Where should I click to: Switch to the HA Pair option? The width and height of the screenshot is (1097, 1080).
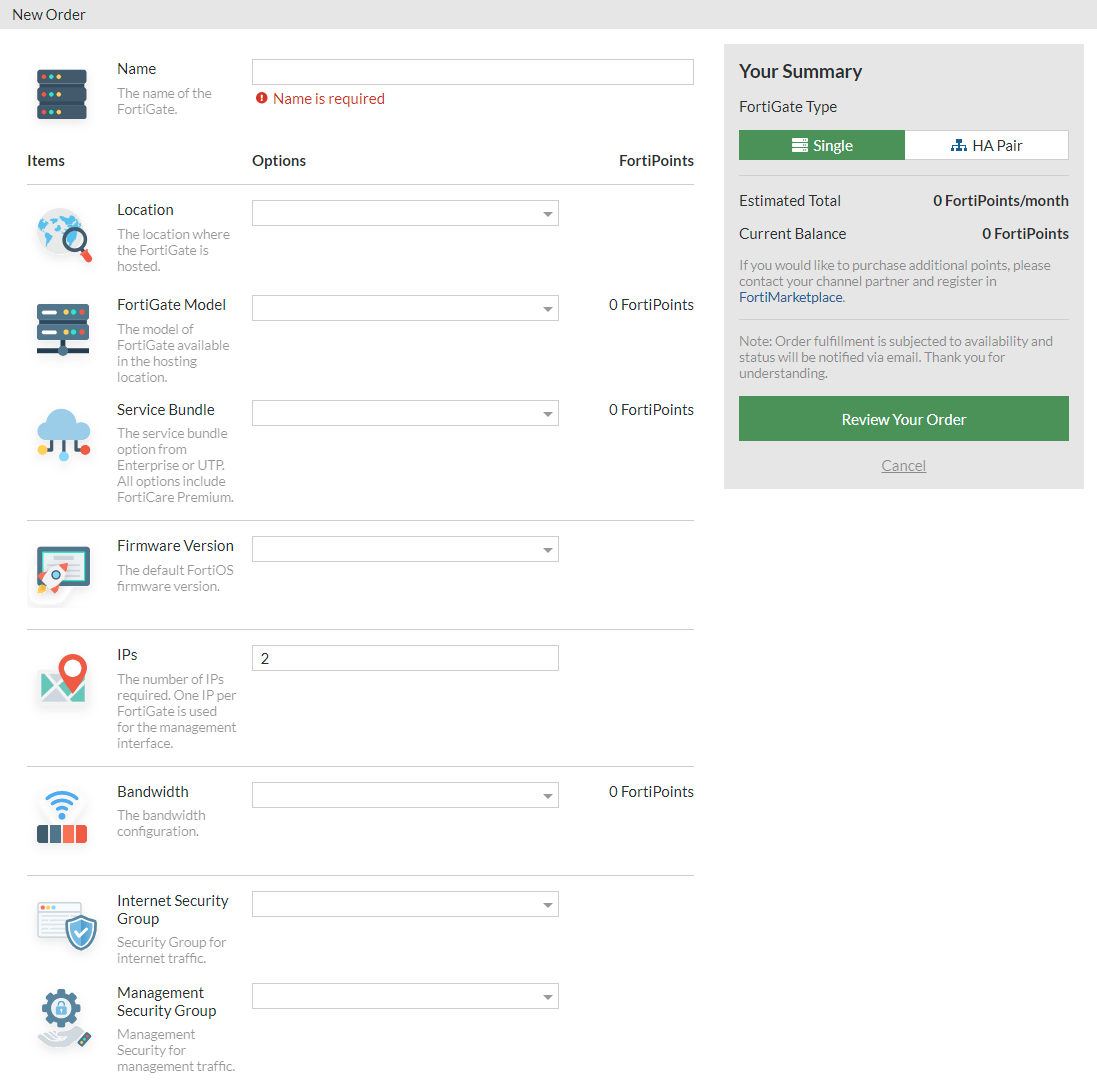[986, 144]
